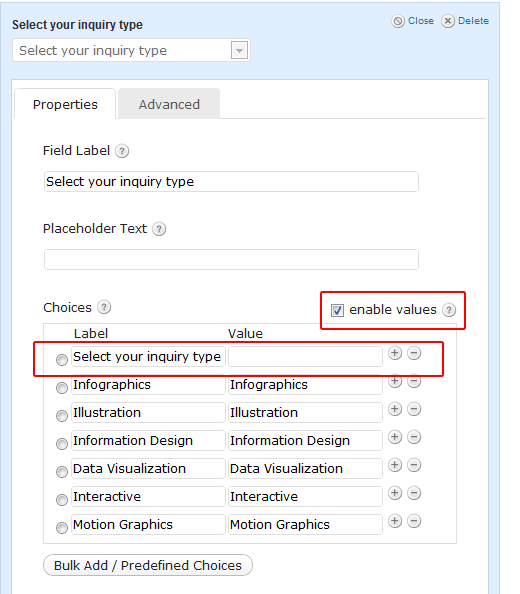The width and height of the screenshot is (520, 594).
Task: Click the Delete field link
Action: (x=465, y=21)
